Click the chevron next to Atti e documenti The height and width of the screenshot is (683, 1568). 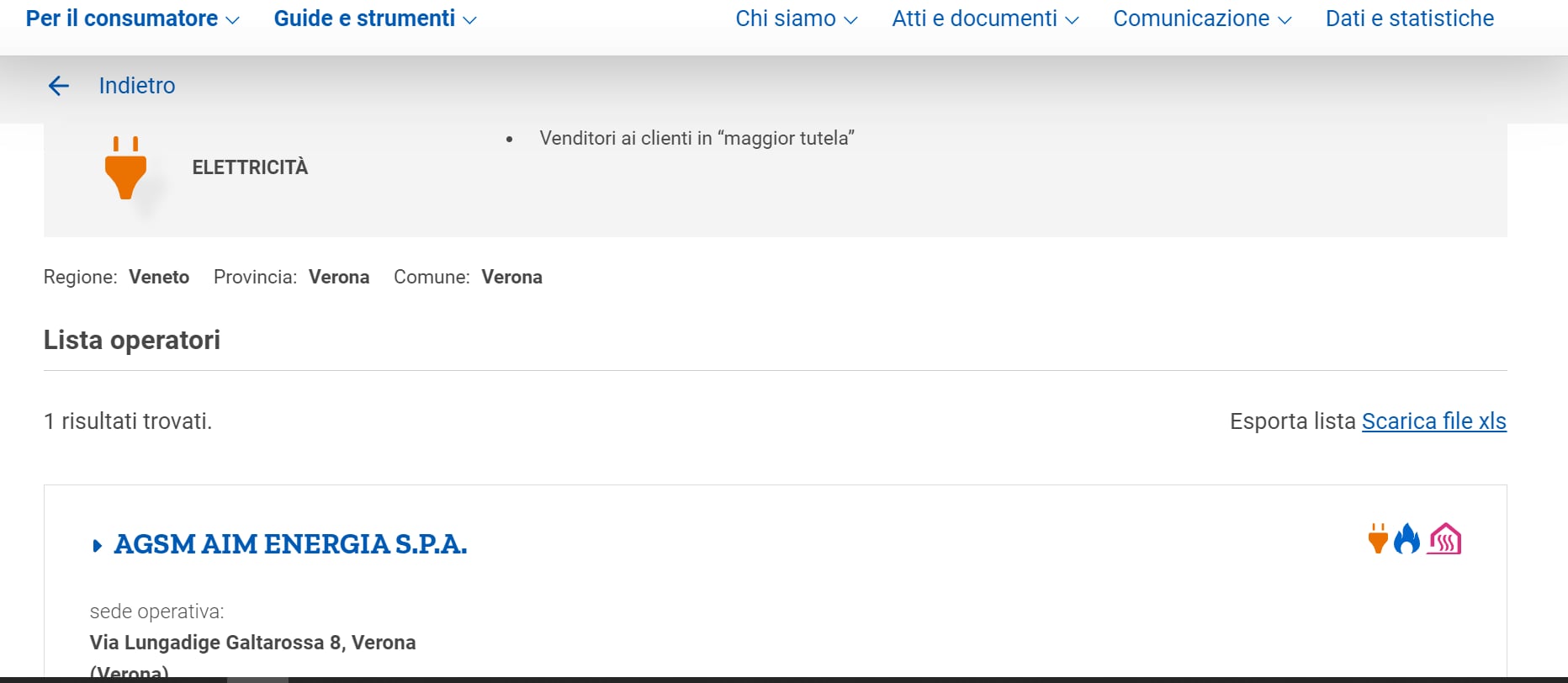pyautogui.click(x=1072, y=20)
